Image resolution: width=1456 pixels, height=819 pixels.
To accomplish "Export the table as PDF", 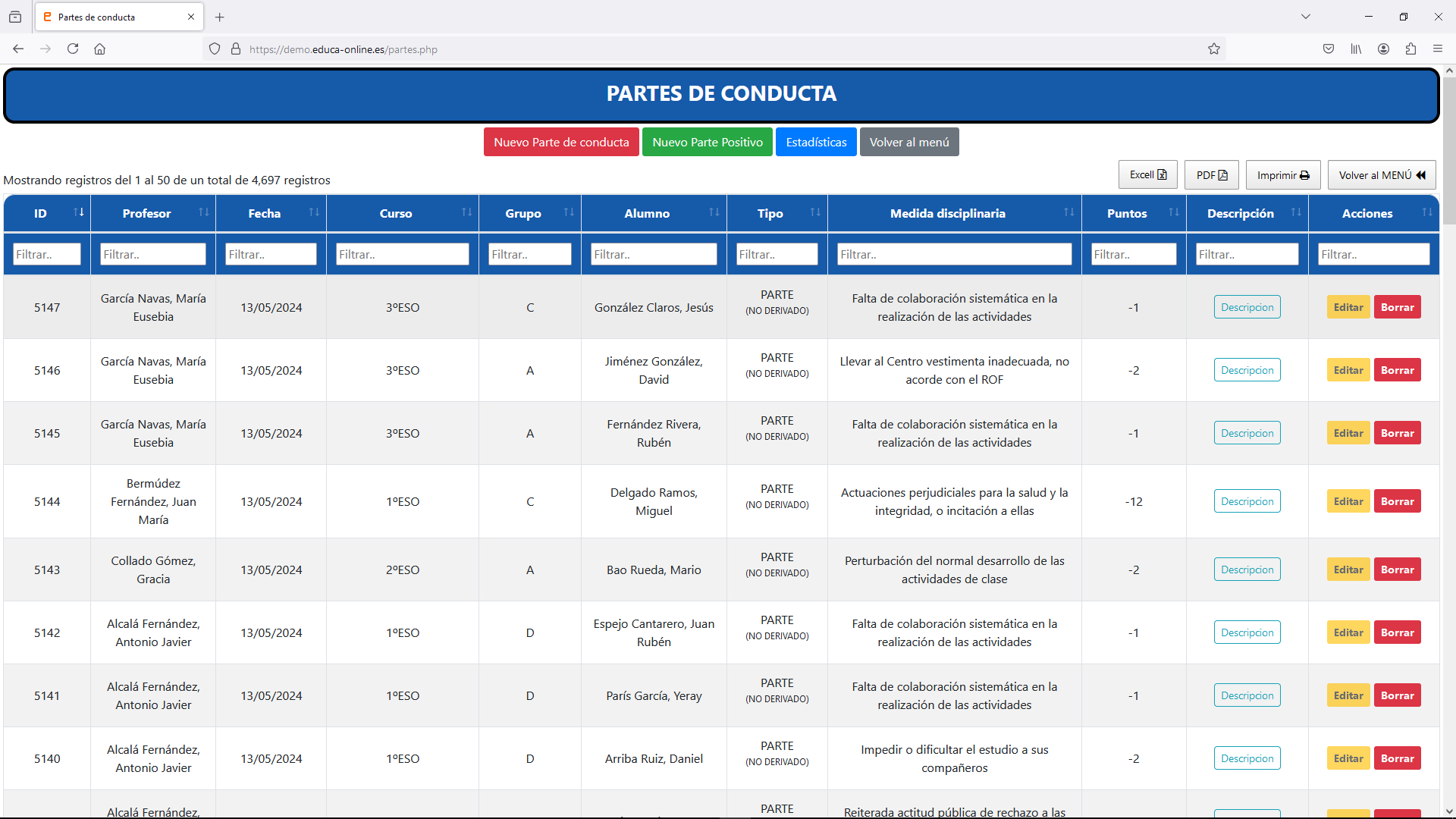I will pyautogui.click(x=1211, y=175).
